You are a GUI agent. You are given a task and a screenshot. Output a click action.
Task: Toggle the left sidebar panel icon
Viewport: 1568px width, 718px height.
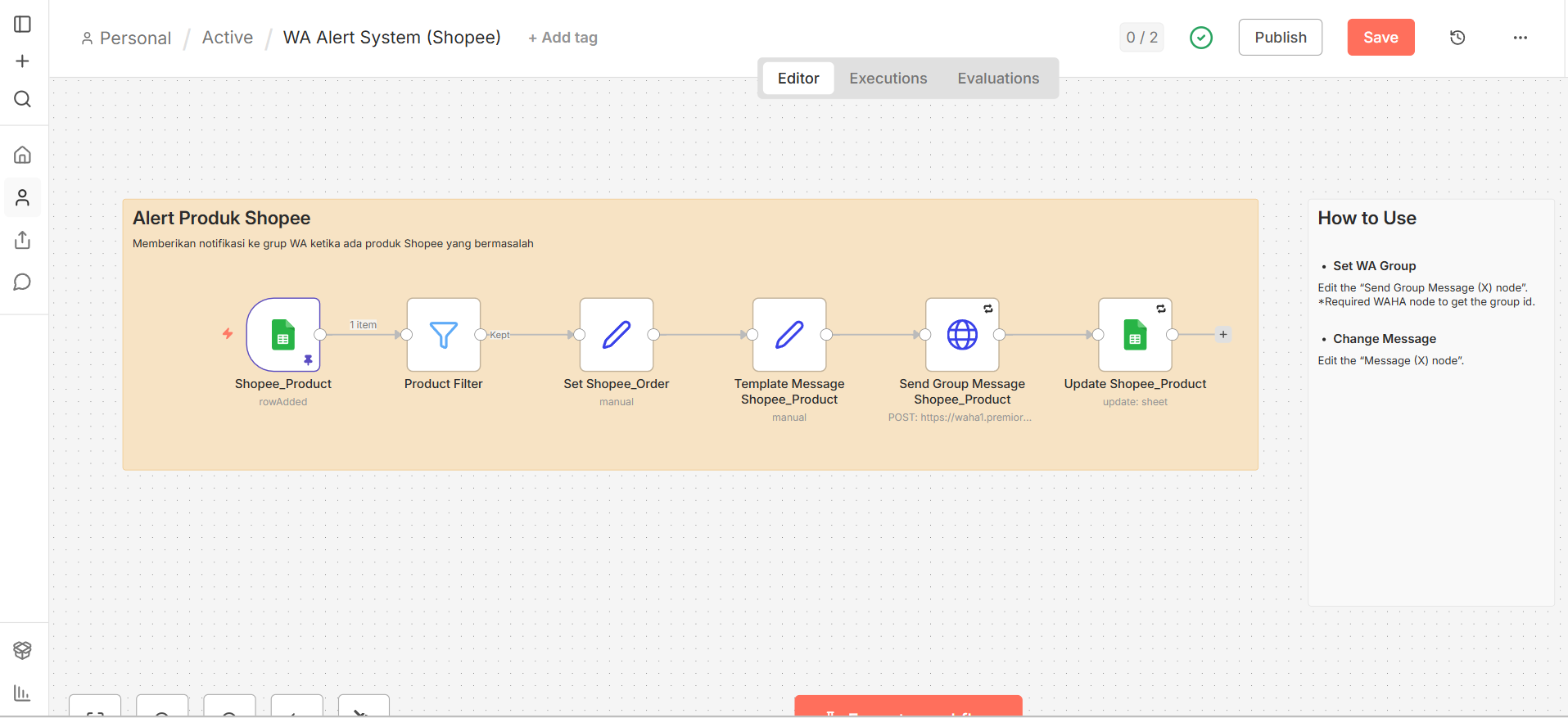click(23, 25)
